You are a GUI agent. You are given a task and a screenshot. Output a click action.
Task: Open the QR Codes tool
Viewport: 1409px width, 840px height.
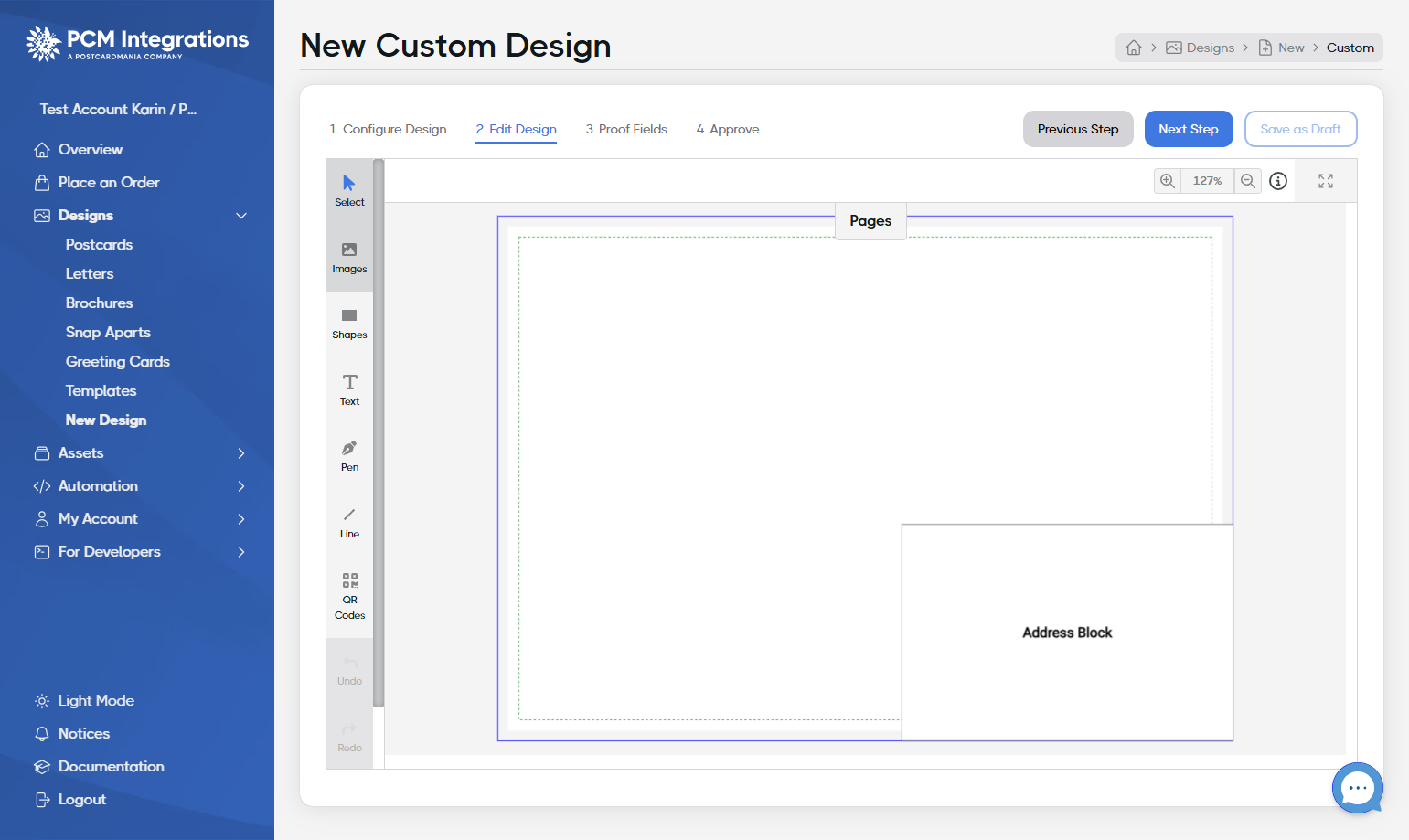tap(349, 596)
